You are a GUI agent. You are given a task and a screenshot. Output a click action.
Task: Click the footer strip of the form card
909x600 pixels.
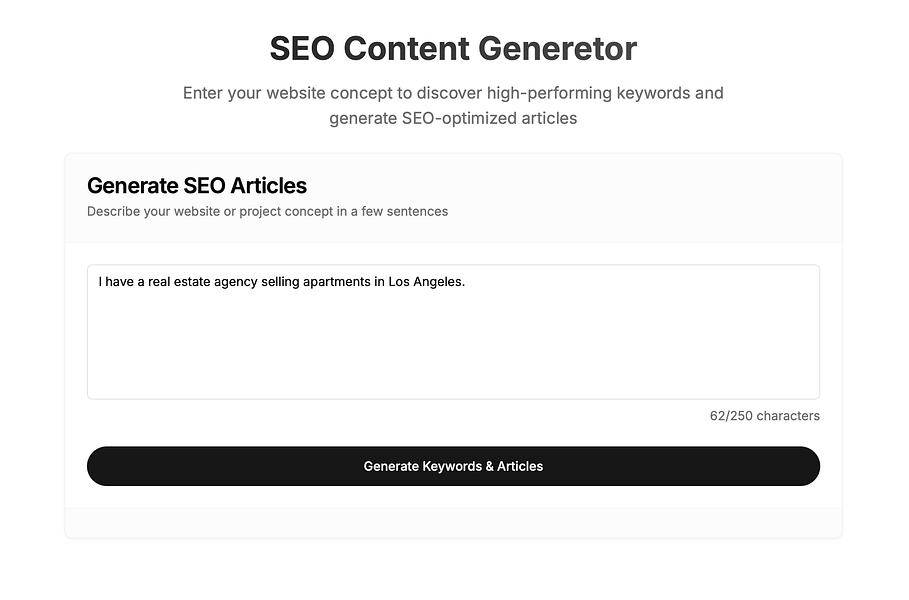(x=453, y=520)
